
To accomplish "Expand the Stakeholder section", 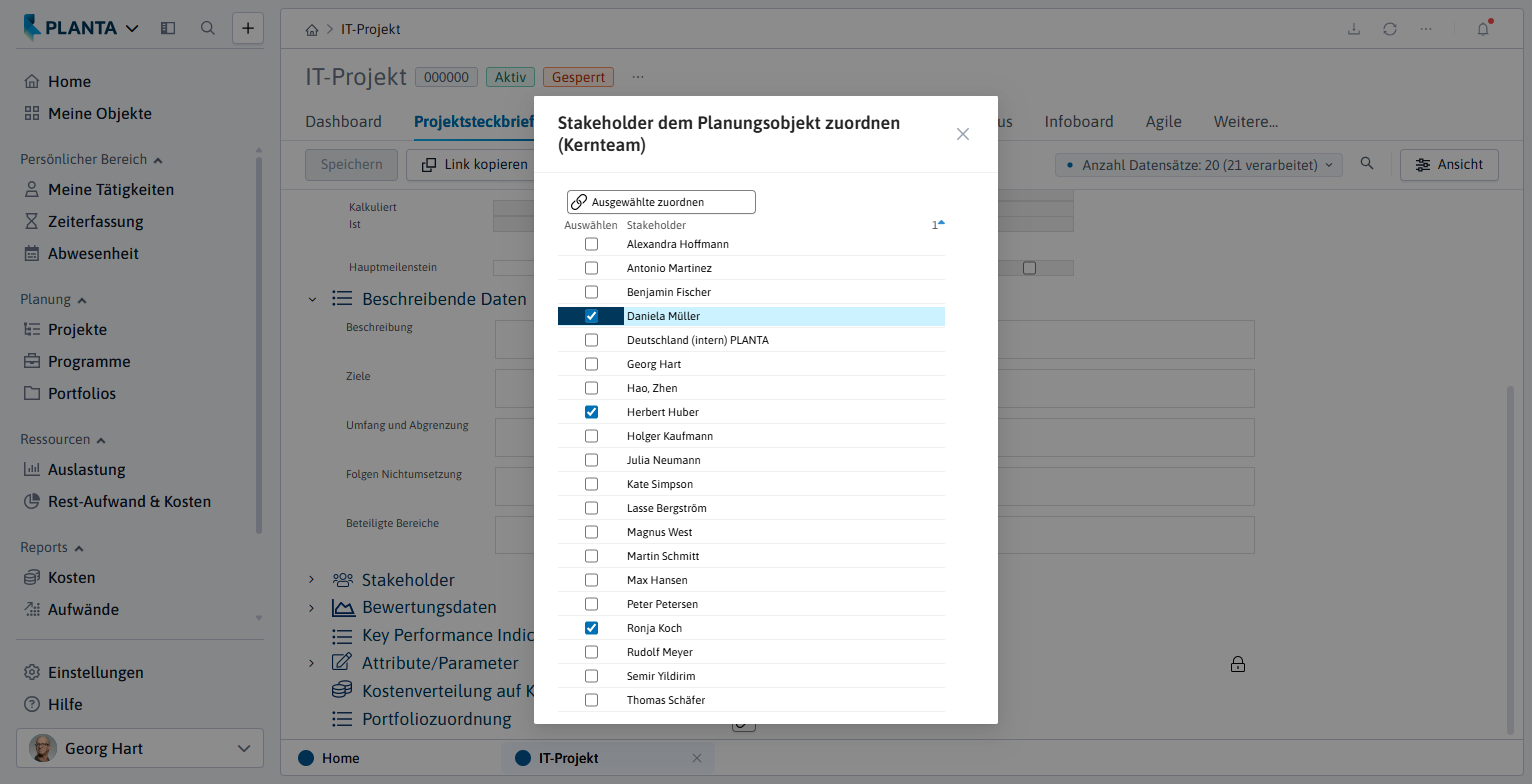I will click(x=312, y=580).
